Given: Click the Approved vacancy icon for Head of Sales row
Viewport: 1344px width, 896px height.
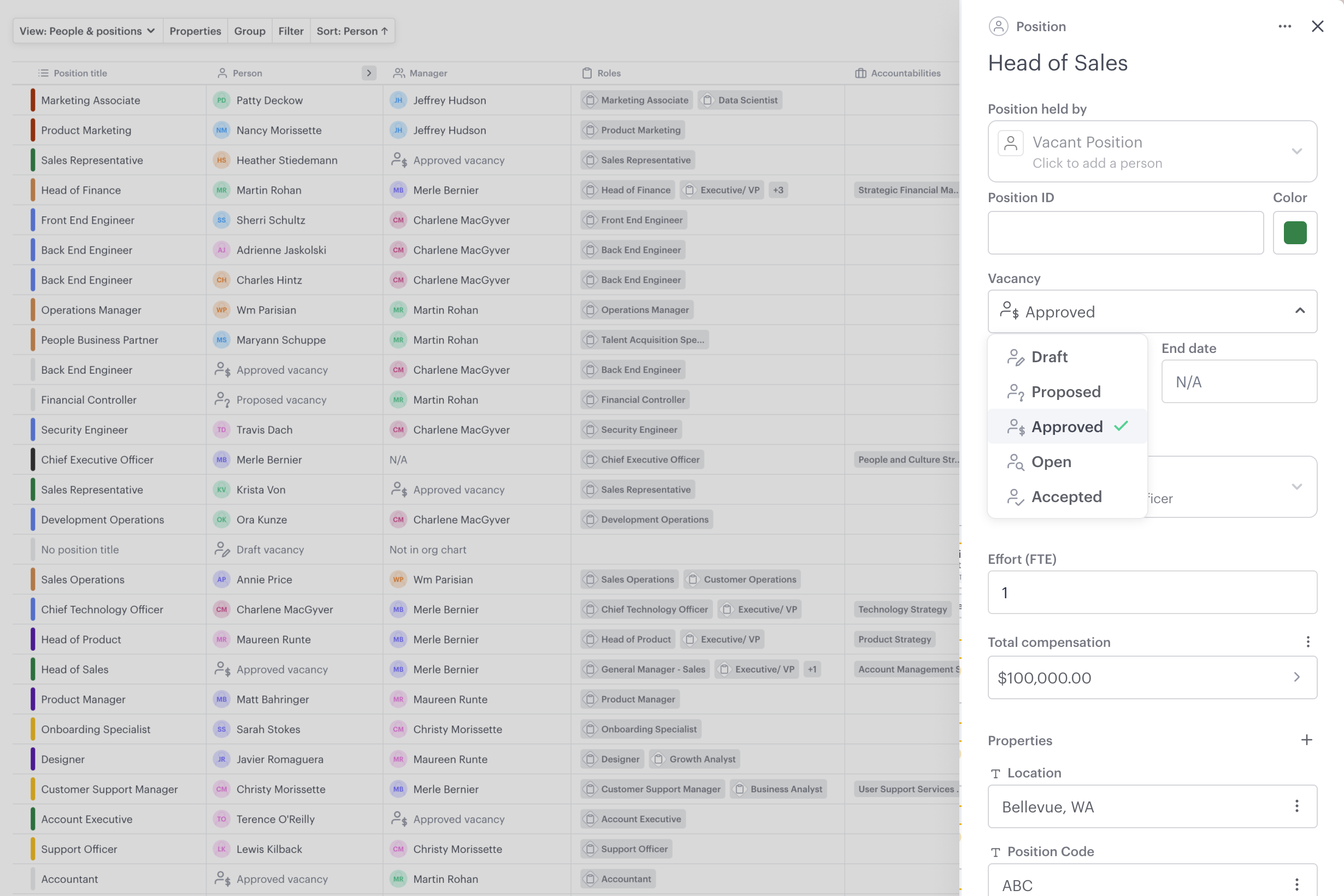Looking at the screenshot, I should (x=223, y=669).
